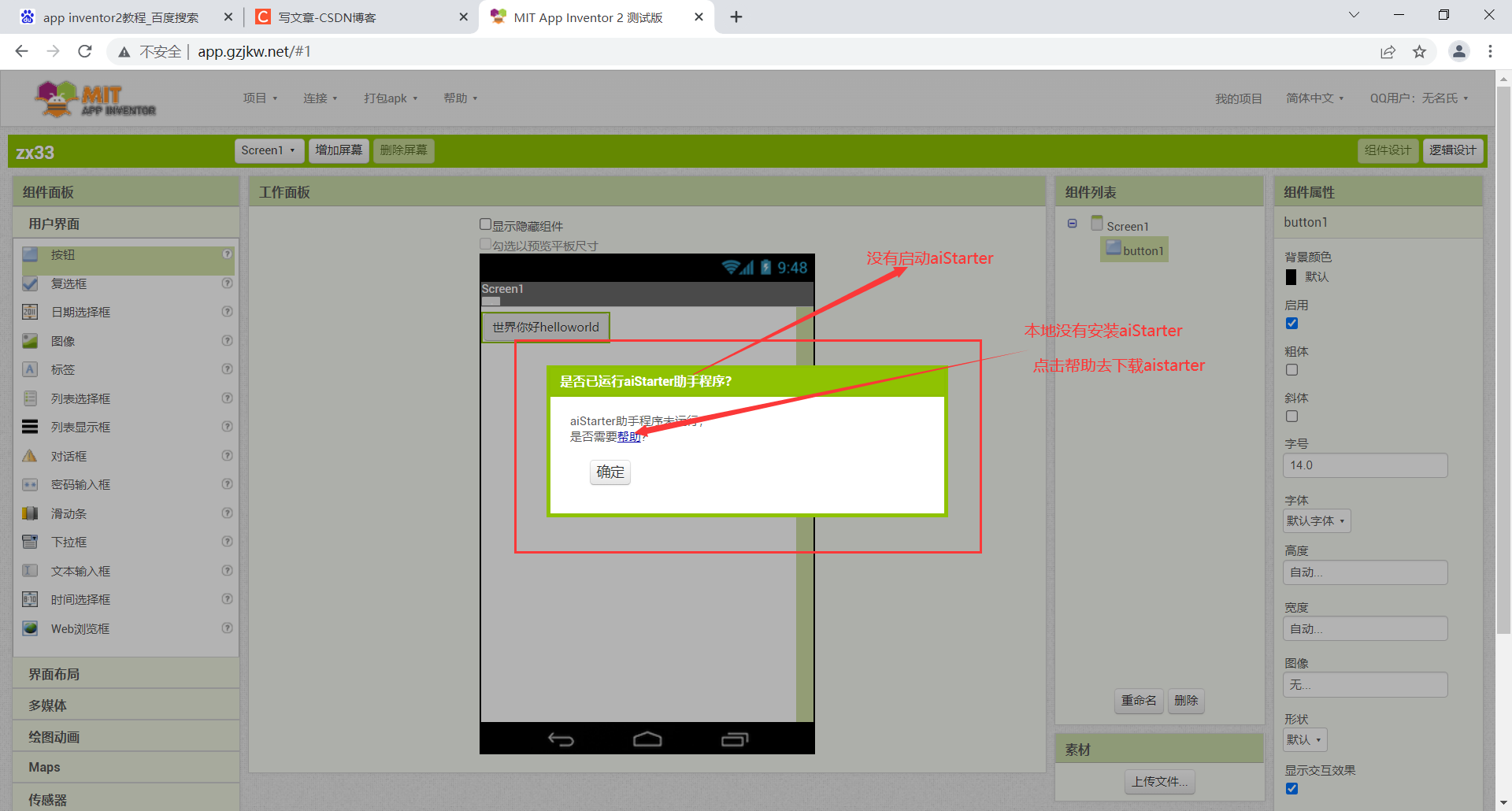Screen dimensions: 1512x811
Task: Open the 帮助 menu
Action: 460,98
